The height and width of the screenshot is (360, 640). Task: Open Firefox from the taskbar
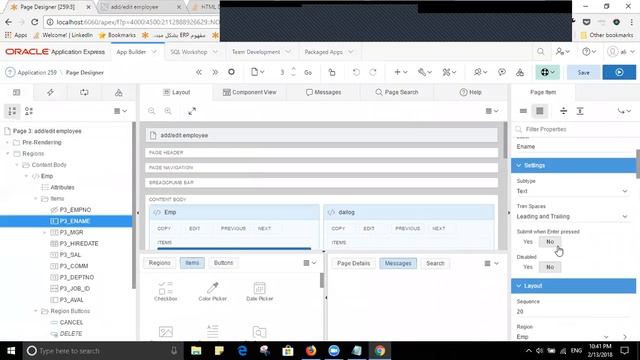311,351
